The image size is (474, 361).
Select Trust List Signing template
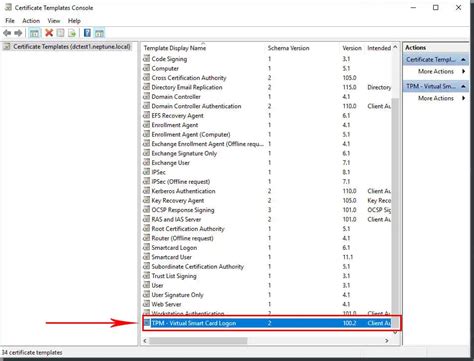[x=174, y=276]
